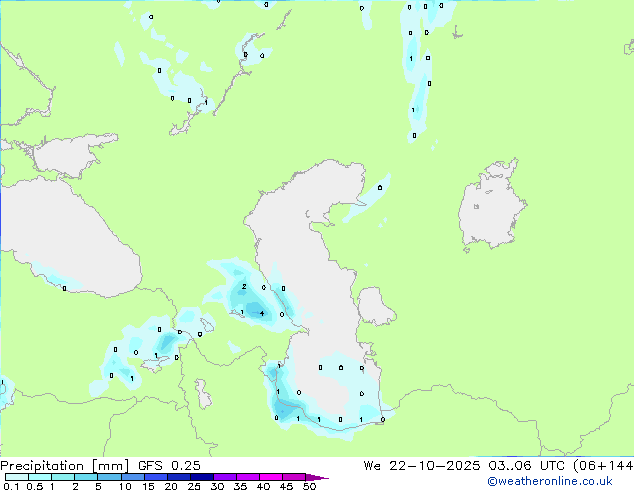This screenshot has height=490, width=634.
Task: Click the Sea of Azov on the map
Action: tap(69, 156)
